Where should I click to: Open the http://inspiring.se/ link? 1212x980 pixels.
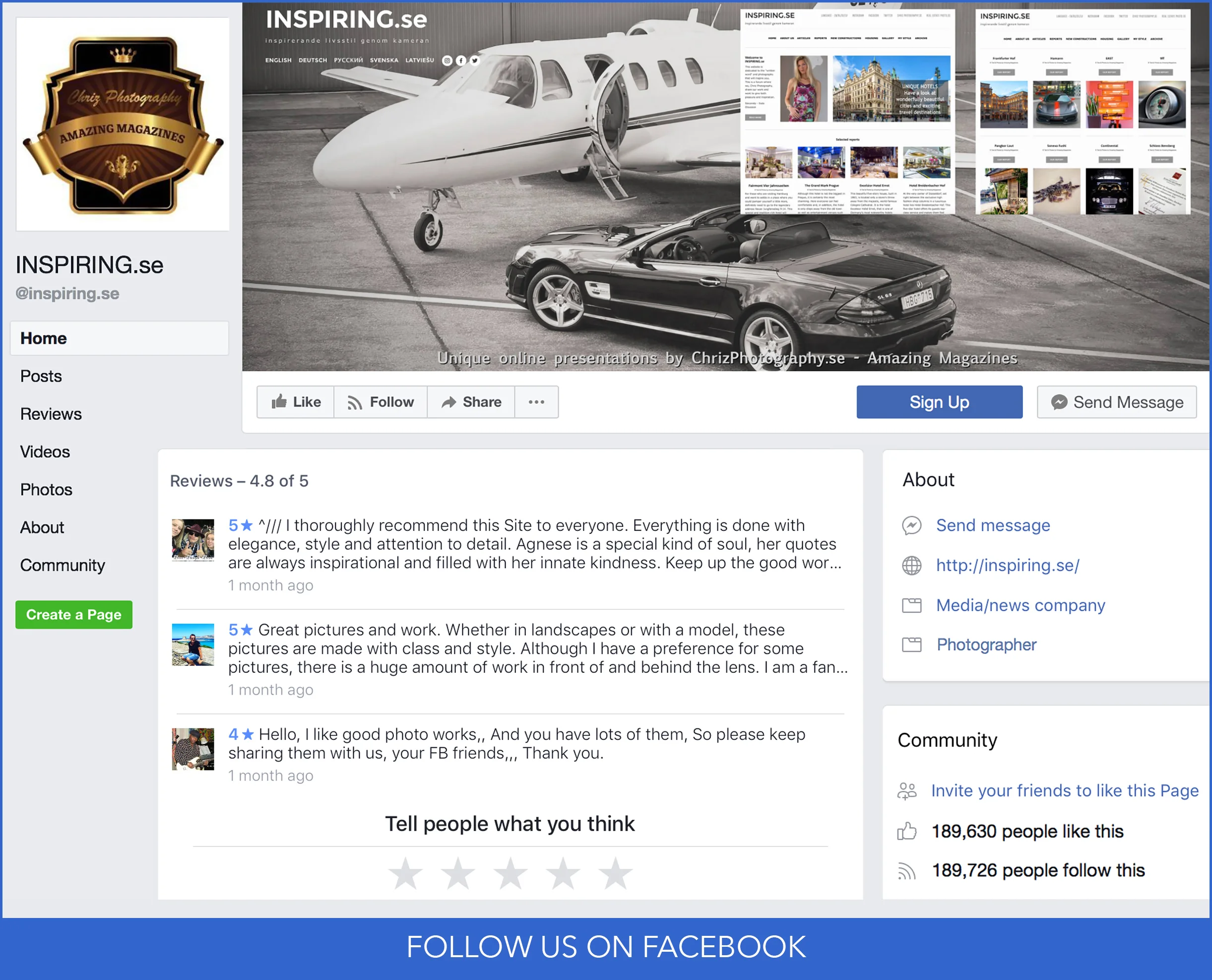click(1007, 565)
